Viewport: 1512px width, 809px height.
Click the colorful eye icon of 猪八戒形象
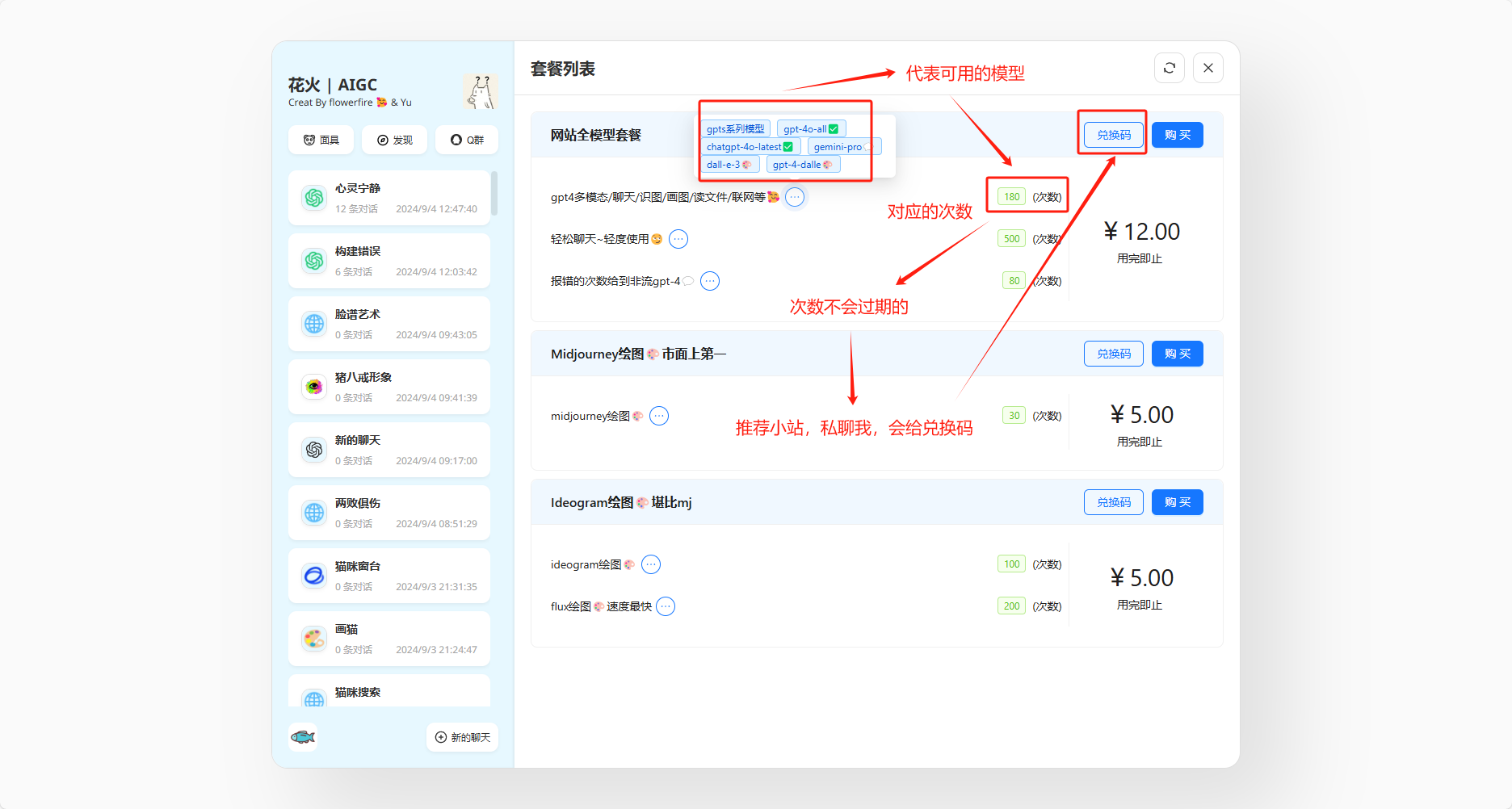314,387
